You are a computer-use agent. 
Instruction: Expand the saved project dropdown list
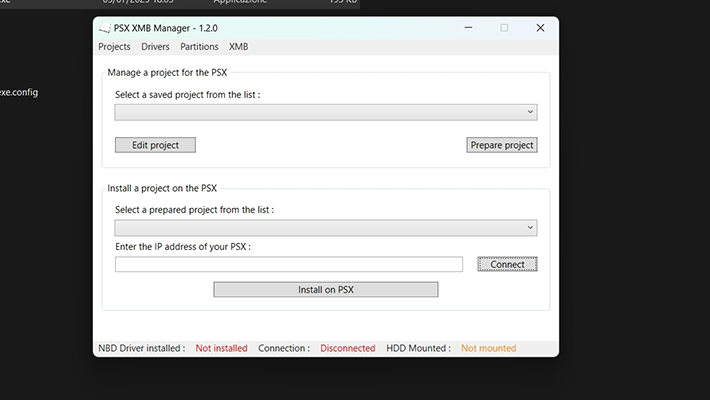pyautogui.click(x=326, y=112)
